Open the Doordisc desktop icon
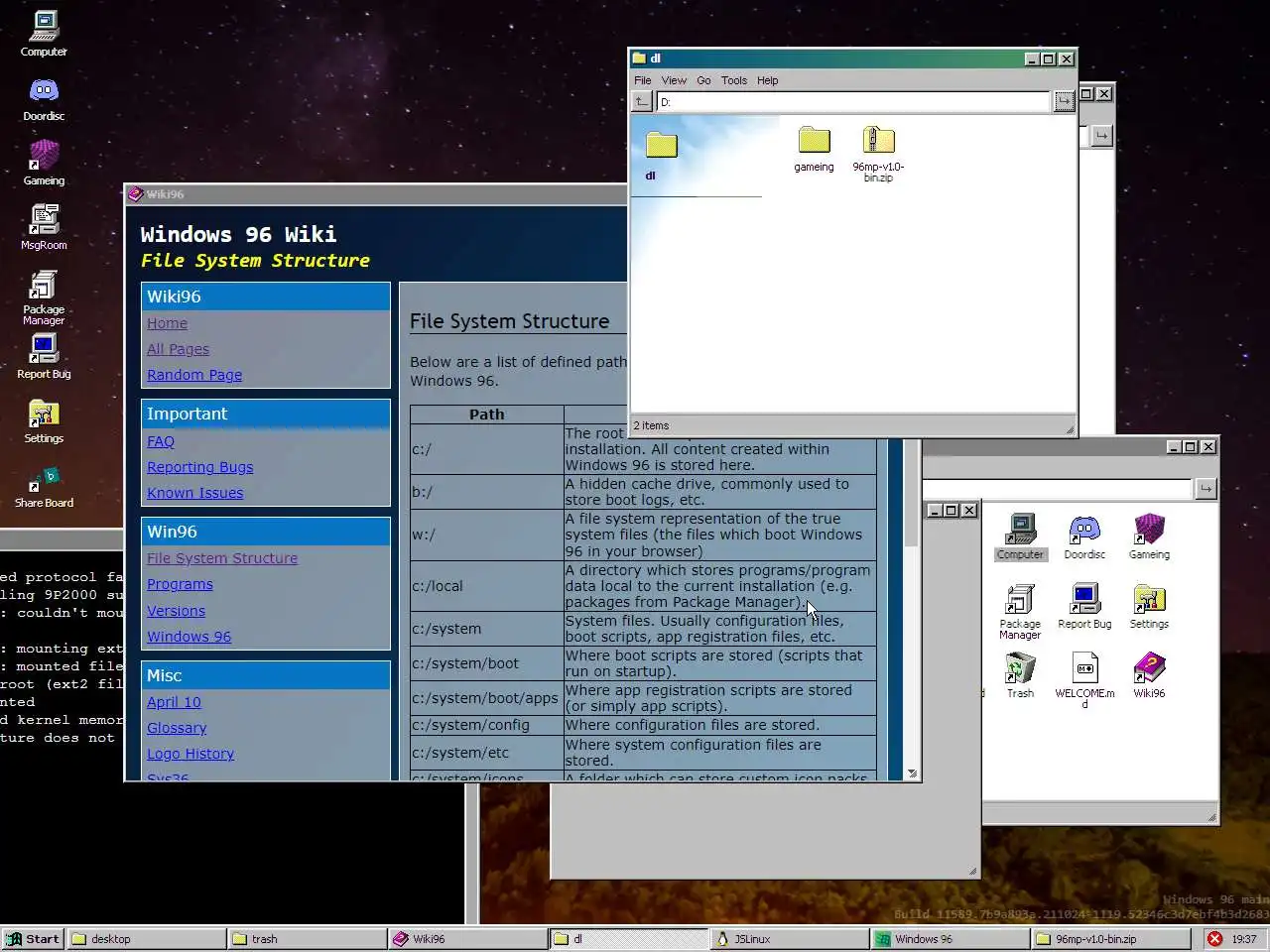 44,99
